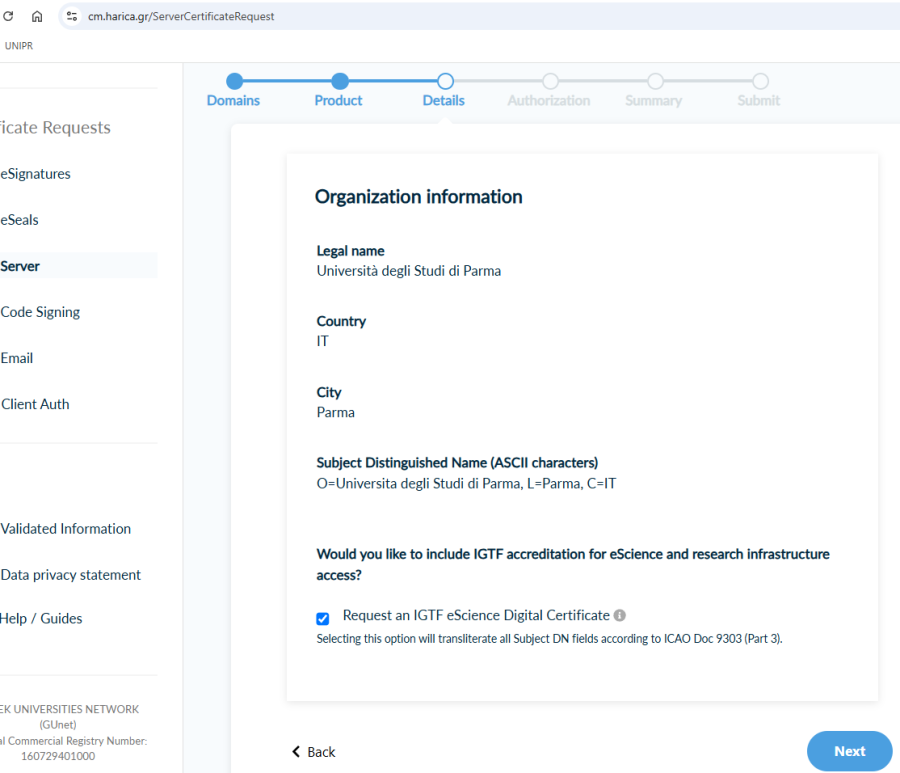
Task: Open eSignatures in the sidebar
Action: (35, 174)
